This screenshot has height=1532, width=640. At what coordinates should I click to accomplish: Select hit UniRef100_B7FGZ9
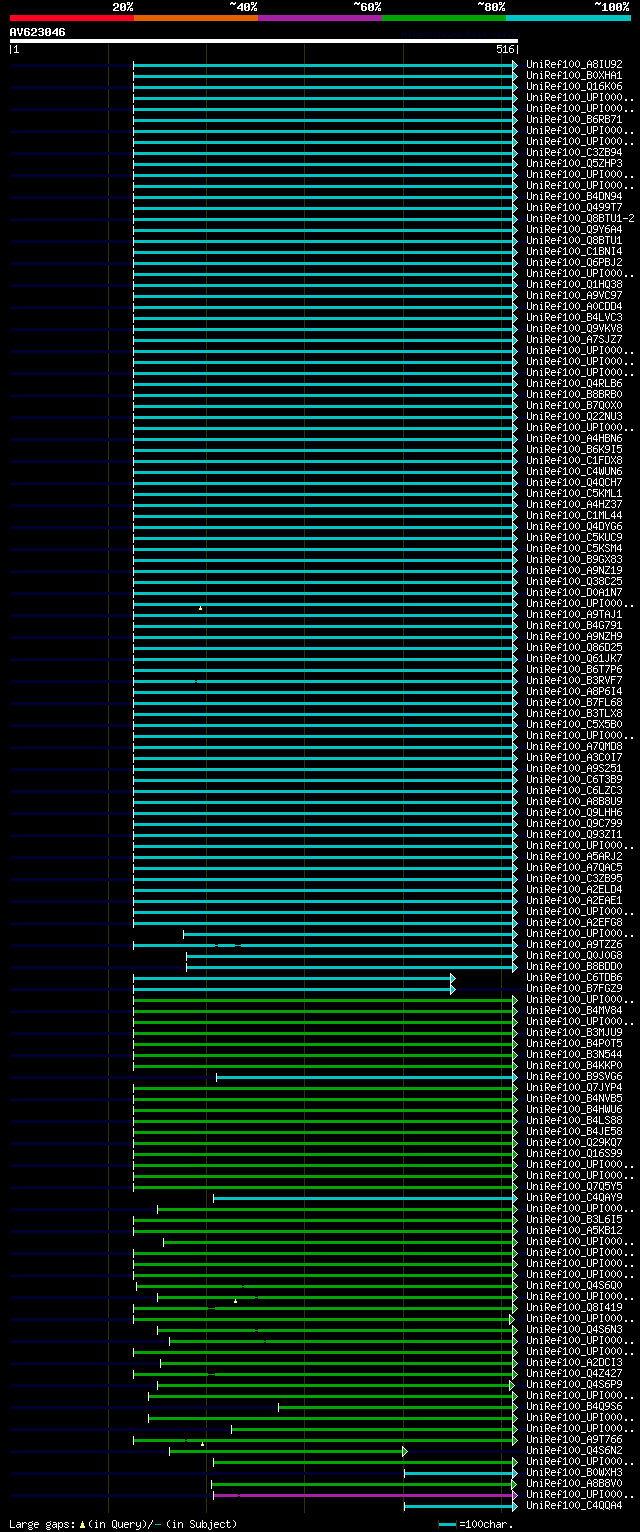574,988
